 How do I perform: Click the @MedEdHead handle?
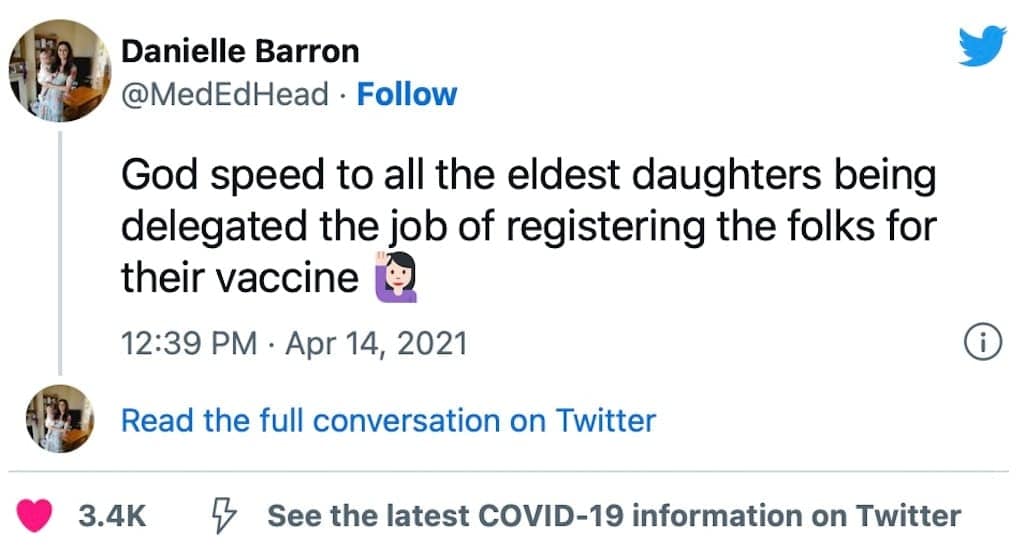225,95
